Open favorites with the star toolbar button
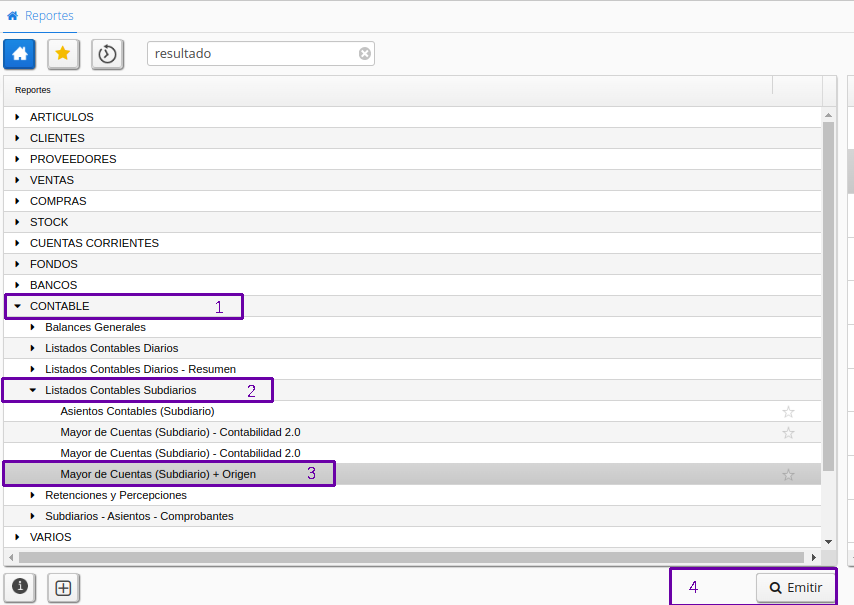854x605 pixels. [x=63, y=54]
